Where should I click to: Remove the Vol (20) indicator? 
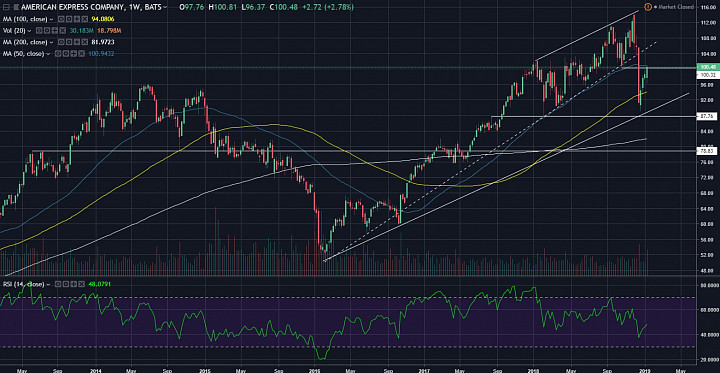pyautogui.click(x=62, y=30)
